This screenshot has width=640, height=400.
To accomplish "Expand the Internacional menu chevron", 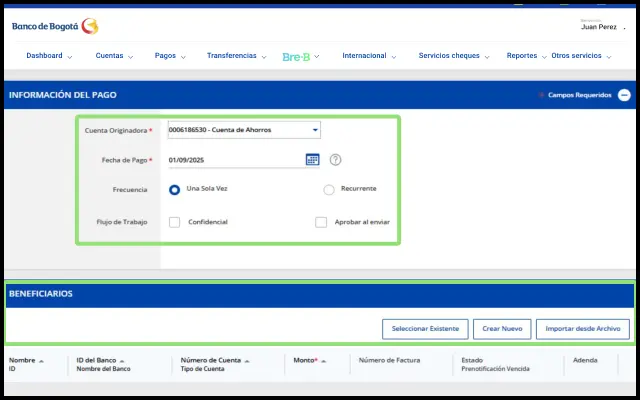I will click(394, 57).
